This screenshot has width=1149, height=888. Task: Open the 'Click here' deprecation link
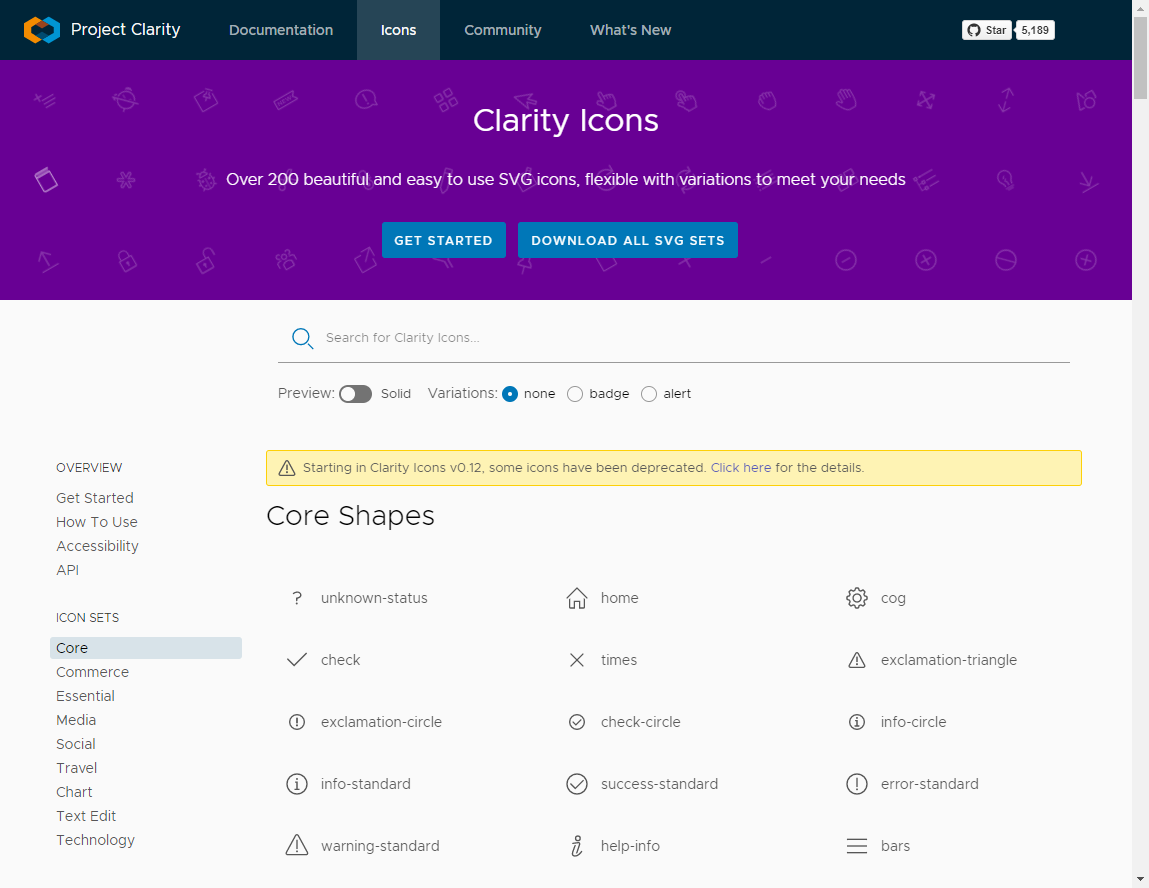741,468
